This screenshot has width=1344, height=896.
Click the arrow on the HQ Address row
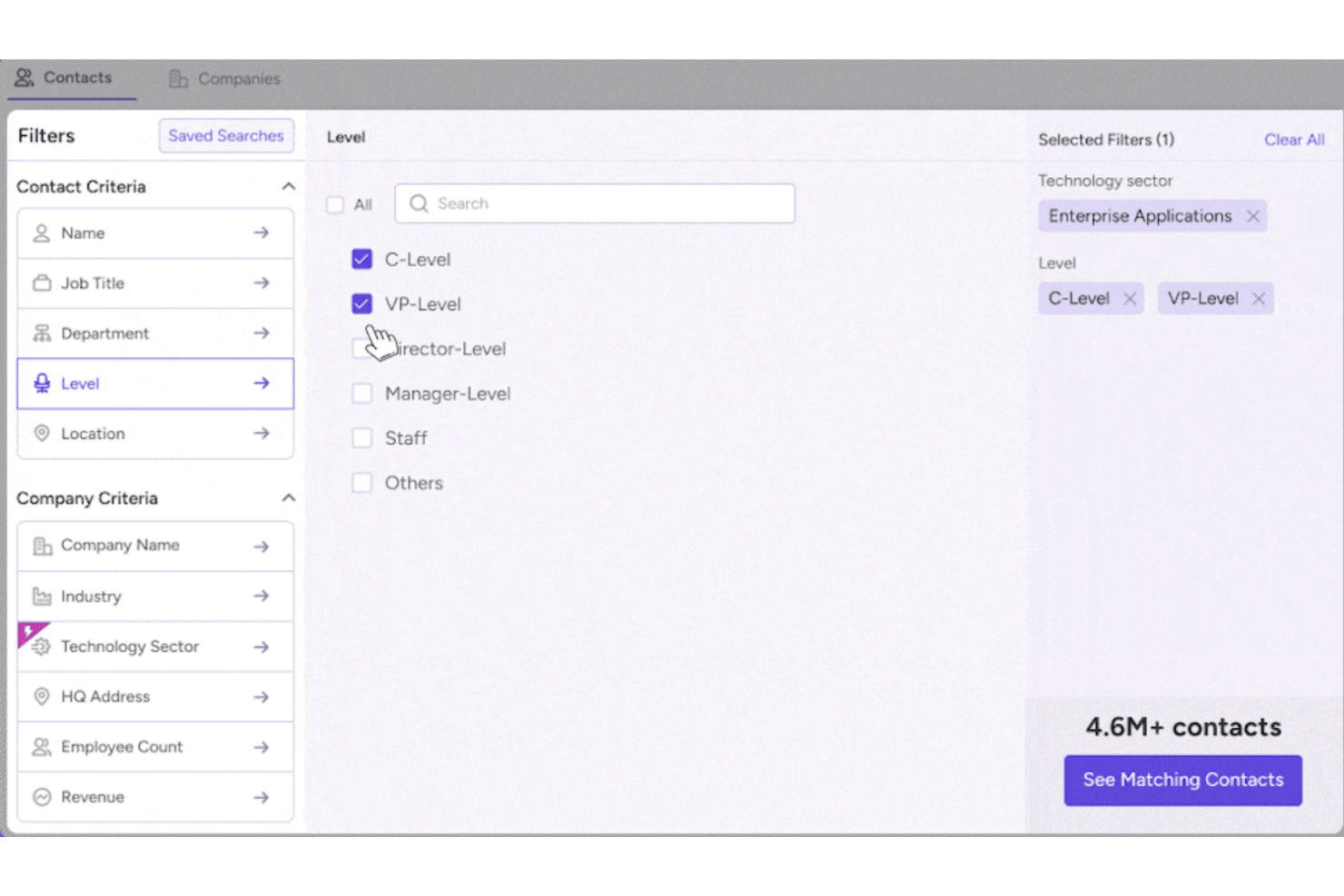pos(262,697)
